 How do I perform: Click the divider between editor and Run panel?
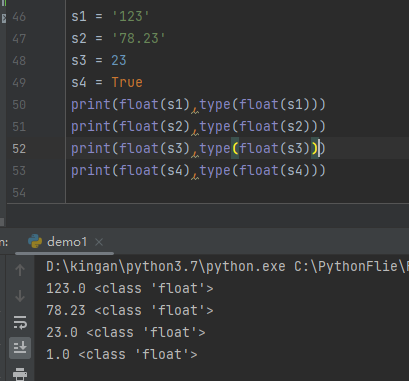[x=204, y=203]
